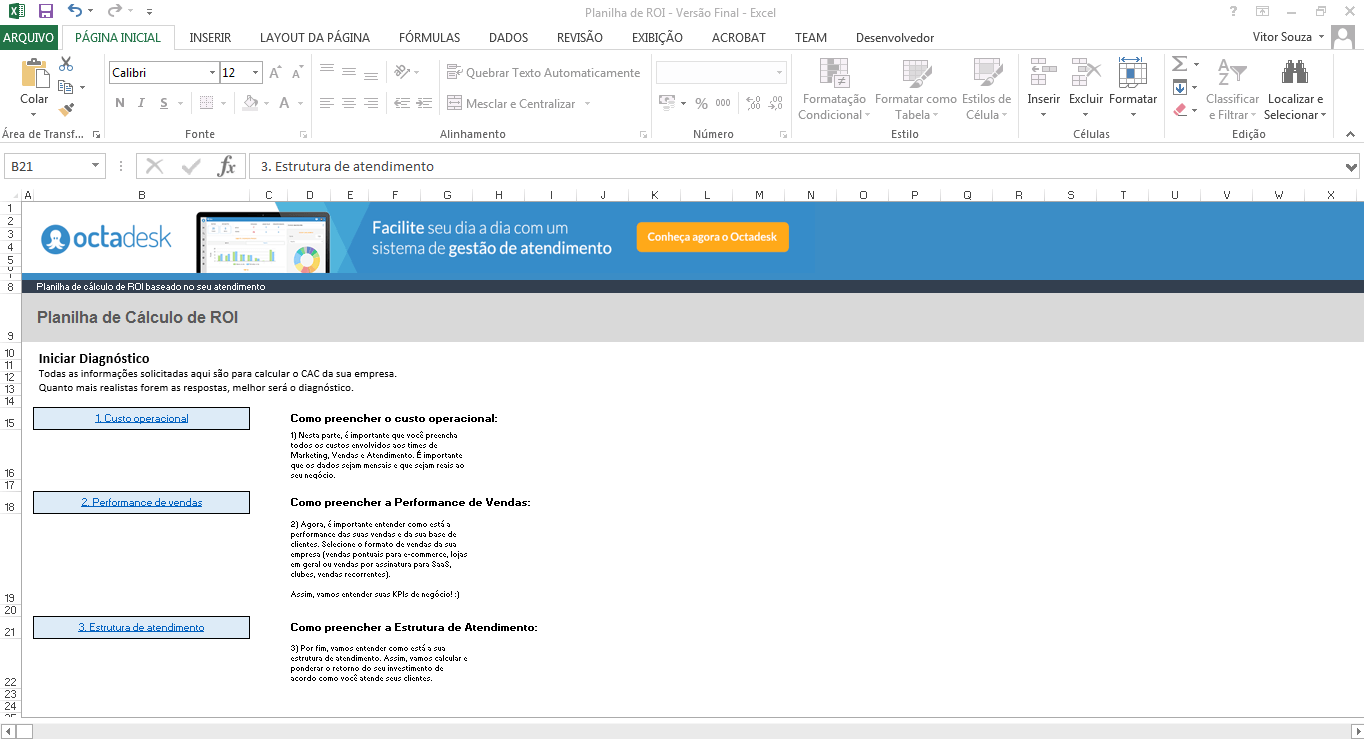Click the font color A swatch

click(x=285, y=103)
